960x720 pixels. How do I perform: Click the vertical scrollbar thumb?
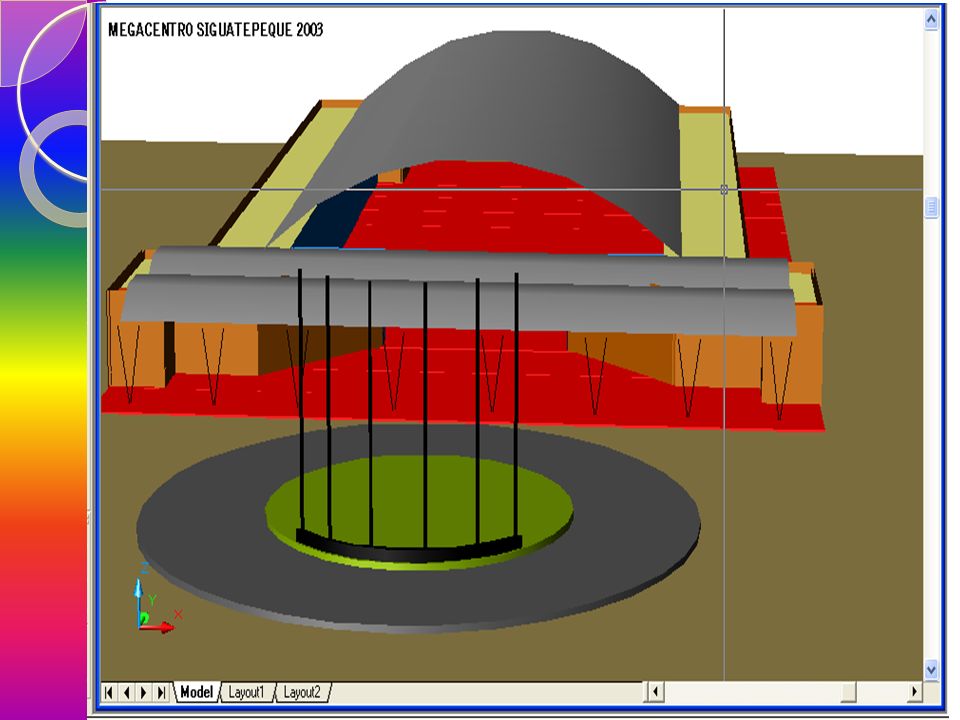931,207
